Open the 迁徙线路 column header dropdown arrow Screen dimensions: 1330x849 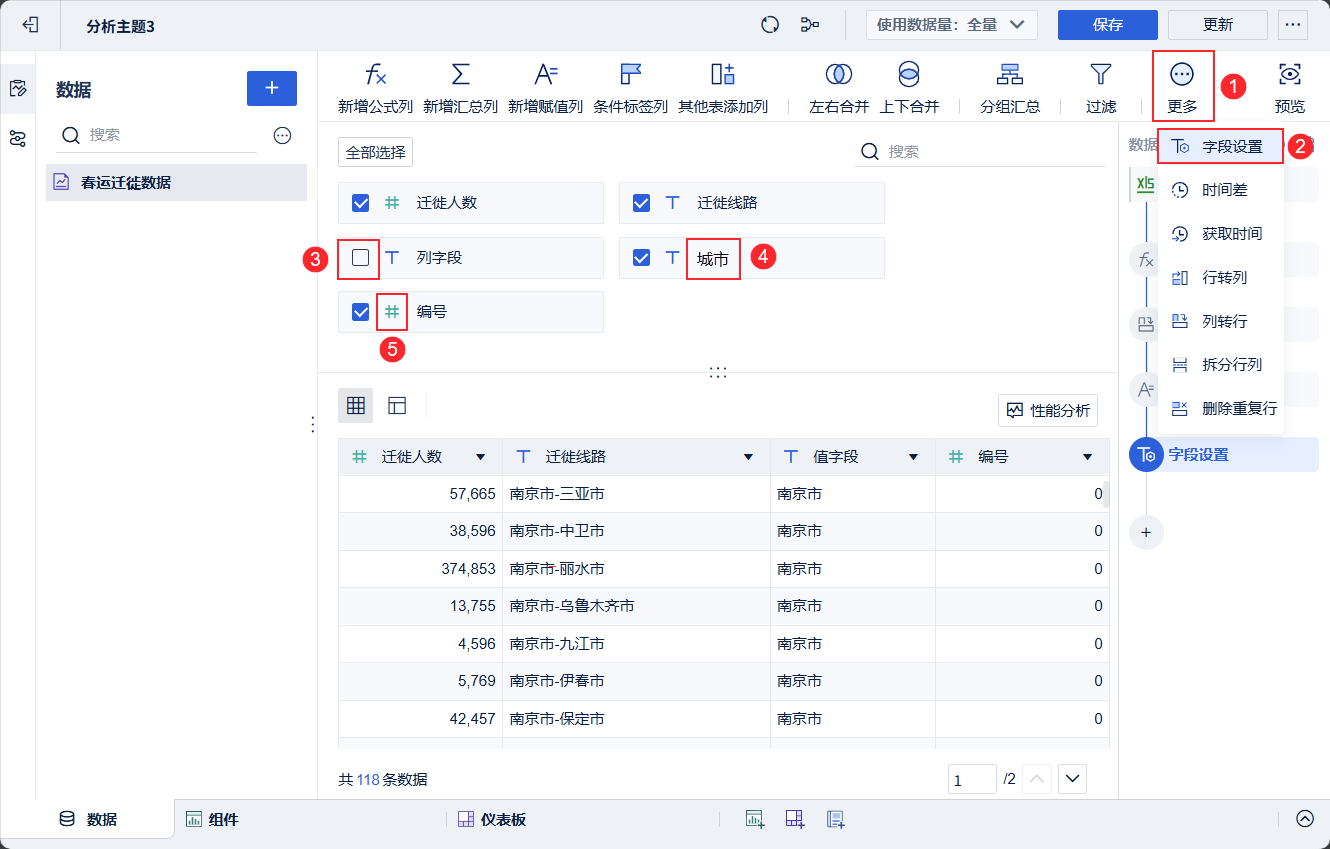coord(749,457)
